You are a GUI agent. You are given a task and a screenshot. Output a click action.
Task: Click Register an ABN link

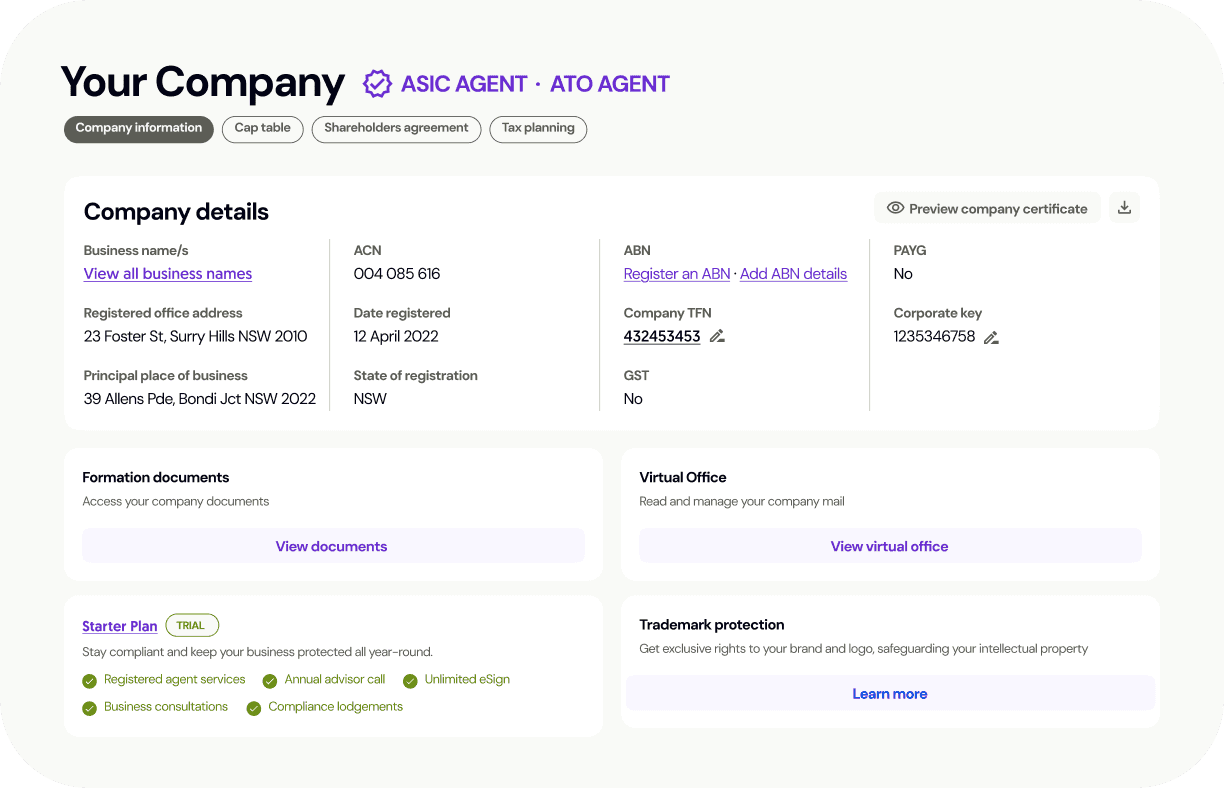677,274
